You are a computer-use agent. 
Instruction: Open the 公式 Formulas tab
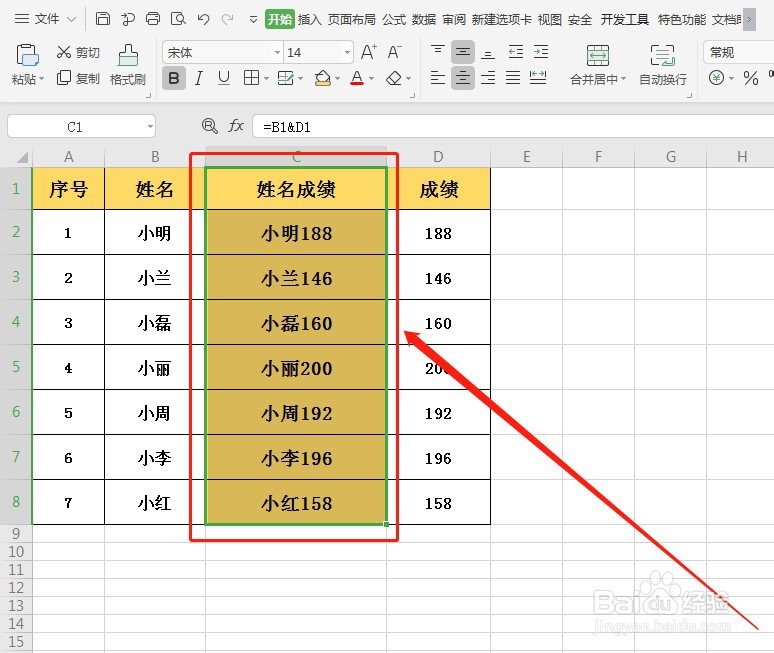pos(394,20)
